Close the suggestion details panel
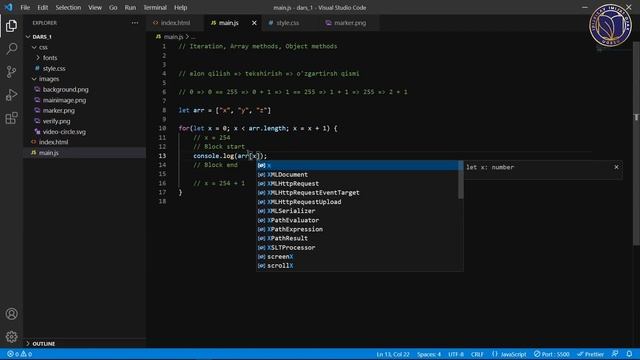This screenshot has width=640, height=360. tap(616, 167)
